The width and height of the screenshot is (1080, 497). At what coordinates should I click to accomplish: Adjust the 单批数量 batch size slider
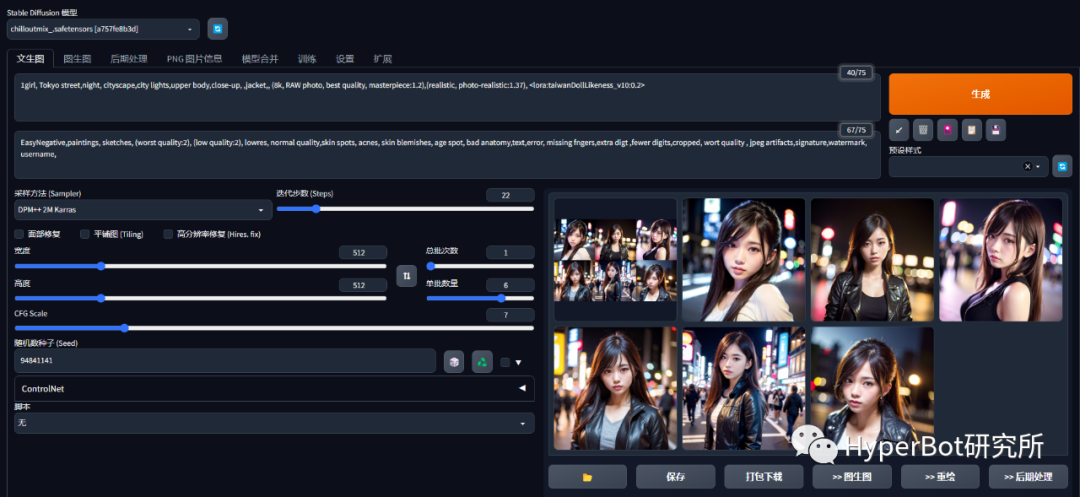click(480, 298)
